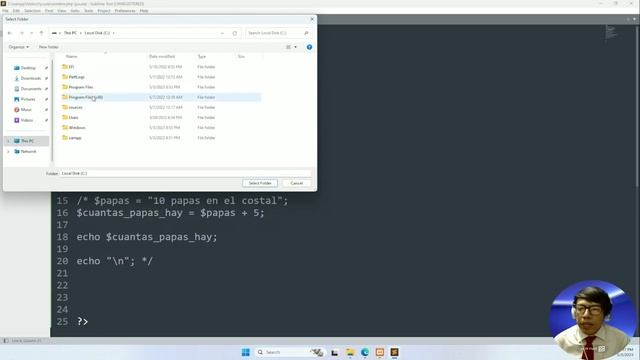The height and width of the screenshot is (360, 640).
Task: Open the view options dropdown arrow
Action: click(x=296, y=47)
